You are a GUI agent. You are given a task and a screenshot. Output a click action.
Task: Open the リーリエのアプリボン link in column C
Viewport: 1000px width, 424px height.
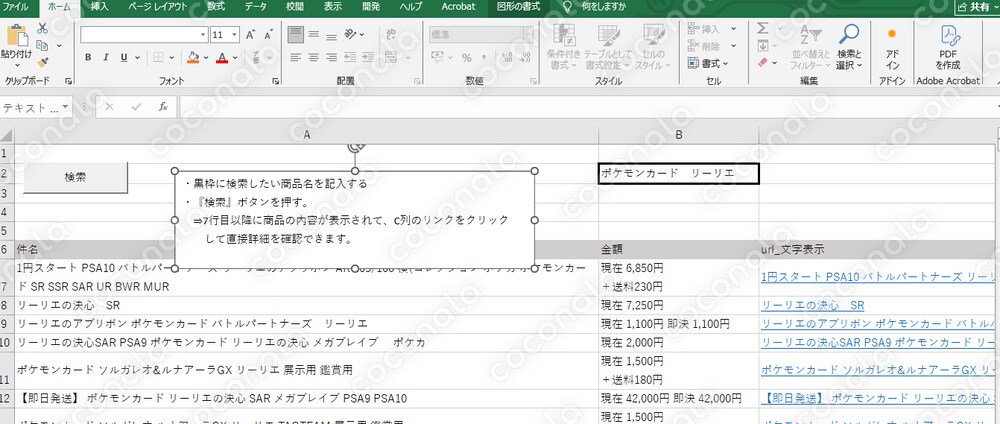[879, 324]
